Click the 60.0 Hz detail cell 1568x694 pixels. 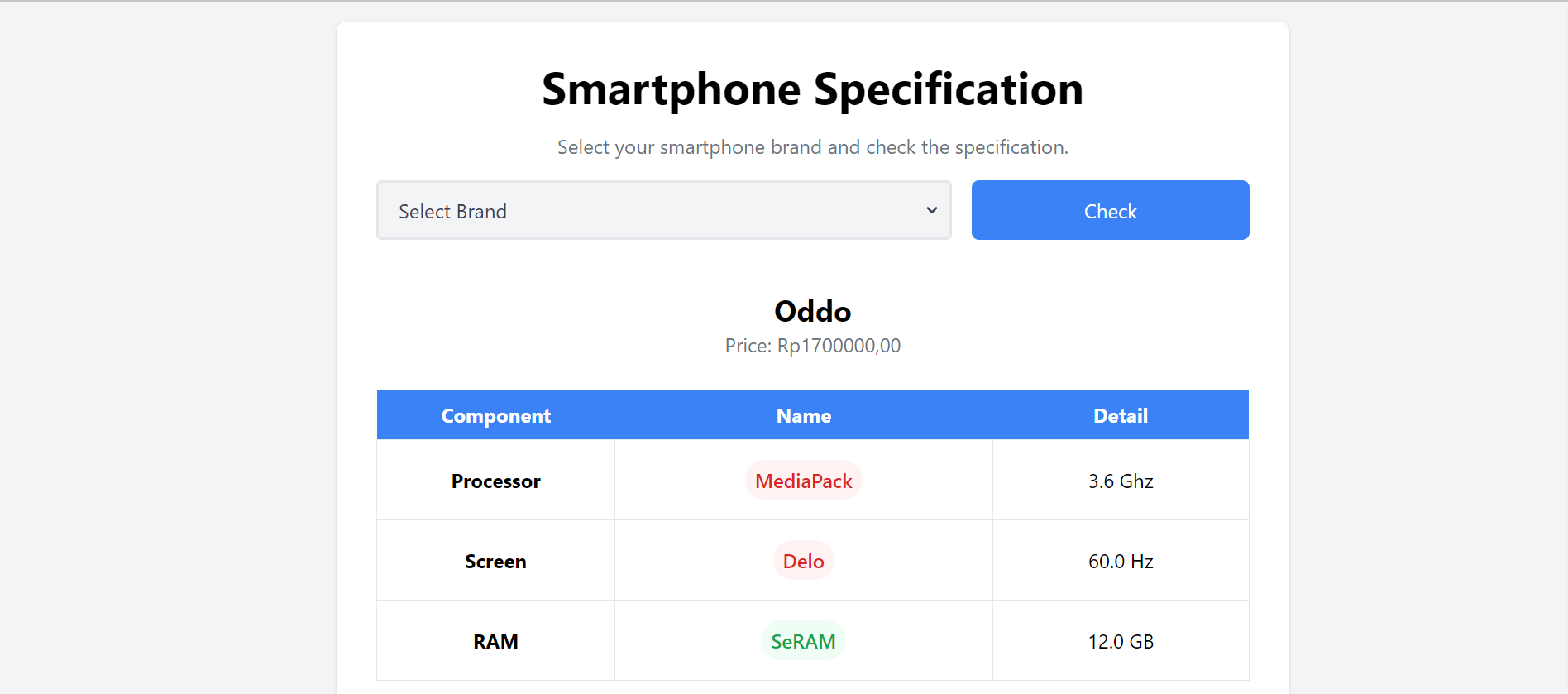(1120, 562)
